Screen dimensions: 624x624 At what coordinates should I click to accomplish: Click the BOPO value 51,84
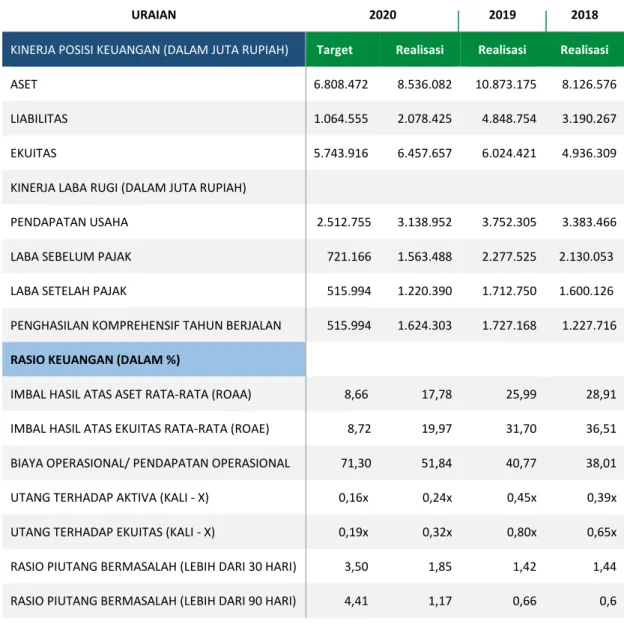tap(437, 463)
